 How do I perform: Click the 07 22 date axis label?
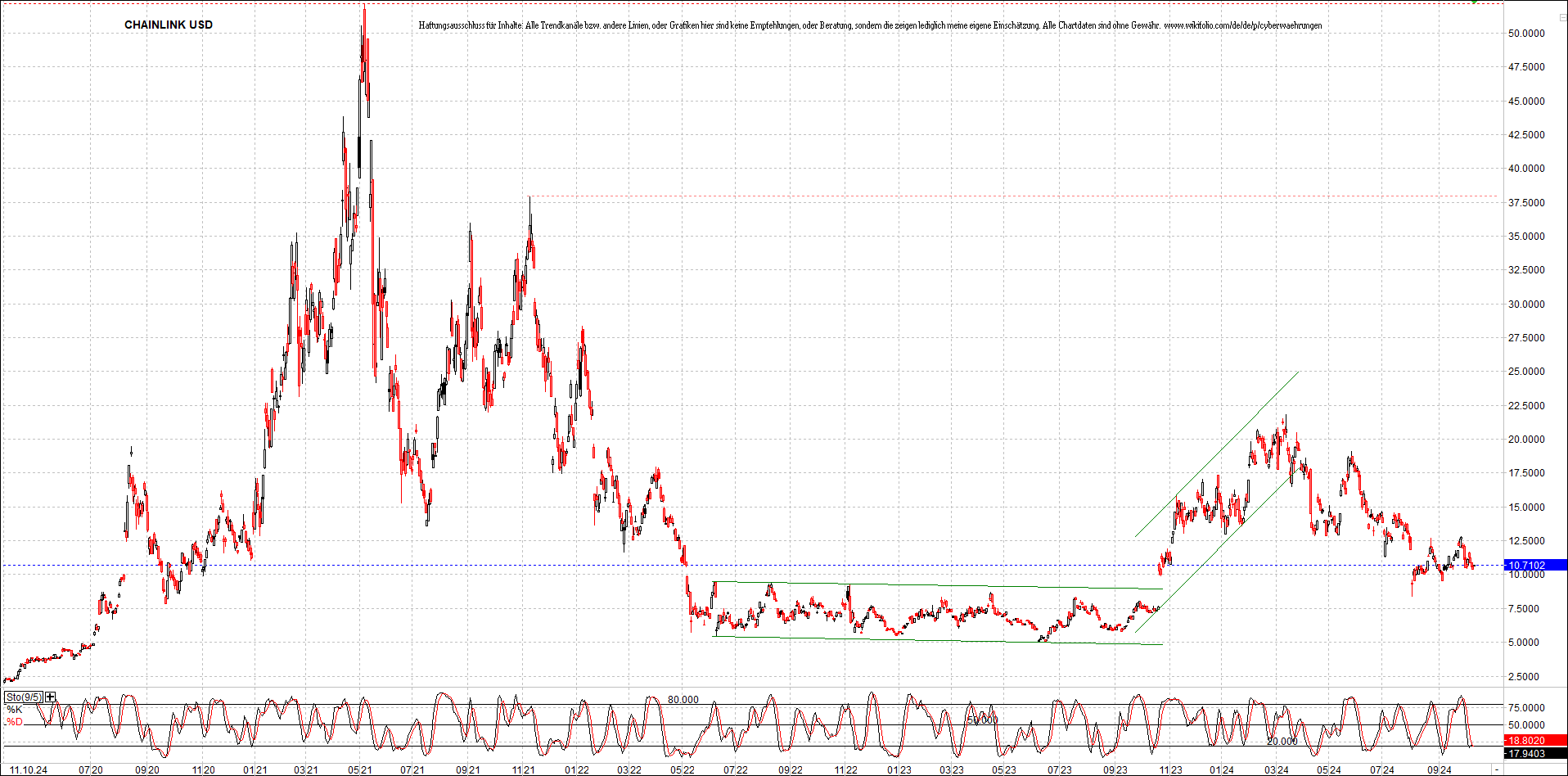tap(736, 770)
